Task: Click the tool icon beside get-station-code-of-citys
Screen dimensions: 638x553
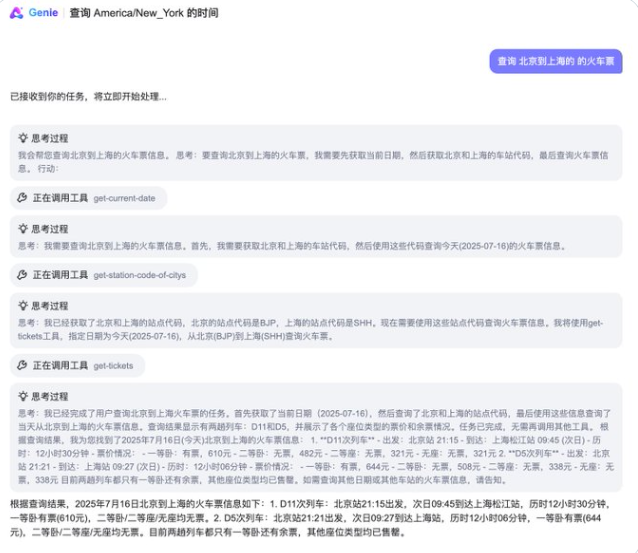Action: pos(22,275)
